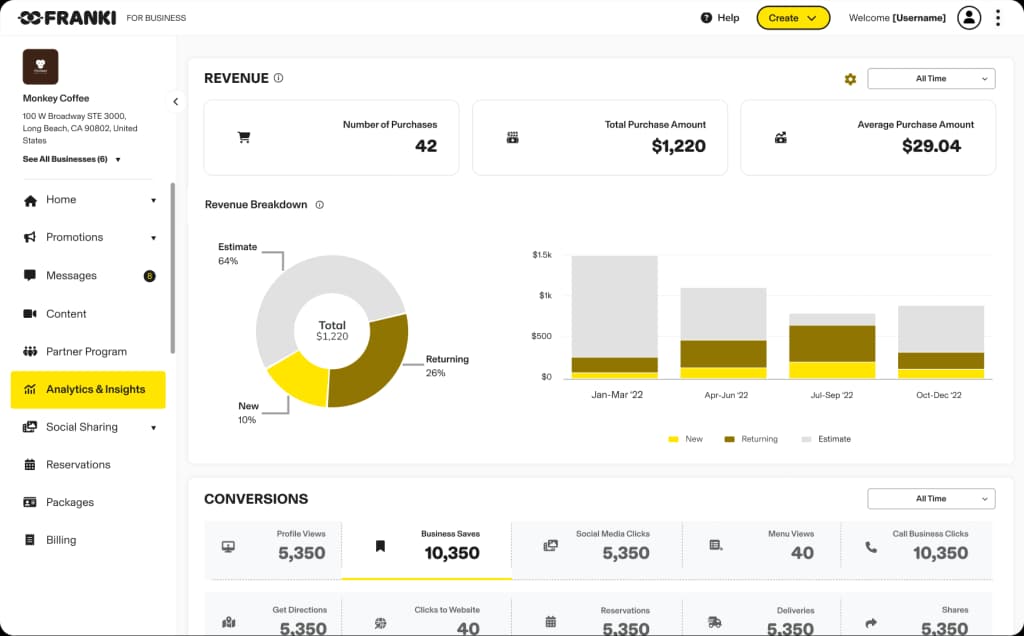
Task: Click the Content camera icon
Action: coord(30,314)
